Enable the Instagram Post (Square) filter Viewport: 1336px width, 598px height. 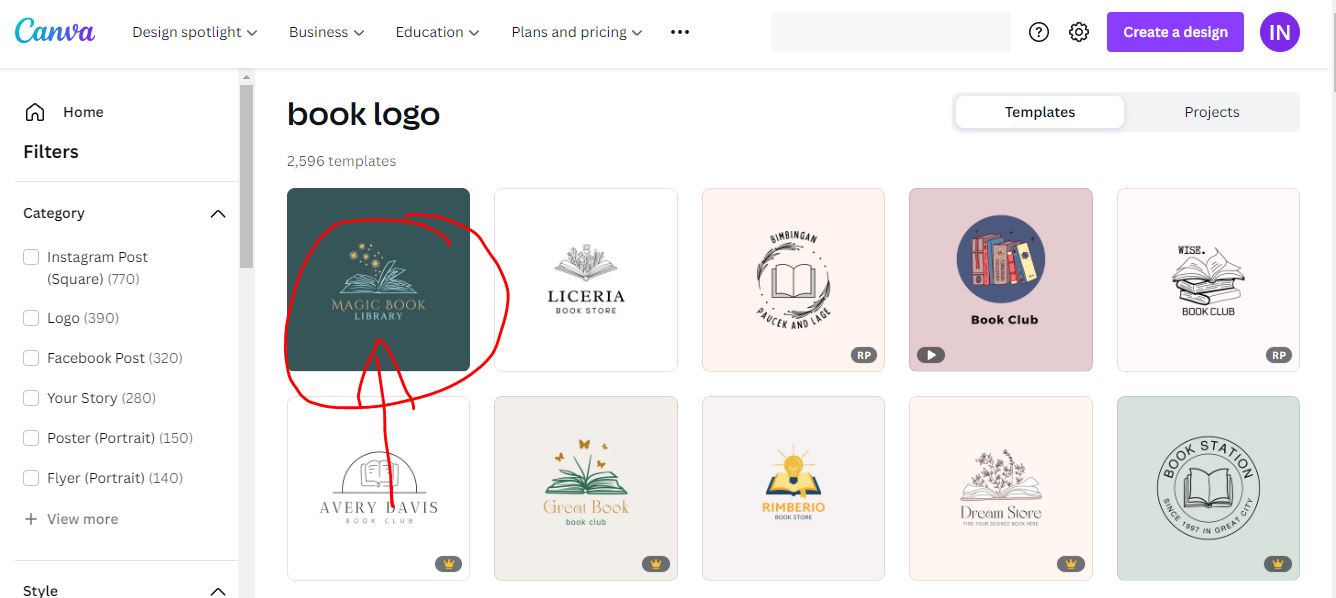[x=31, y=257]
